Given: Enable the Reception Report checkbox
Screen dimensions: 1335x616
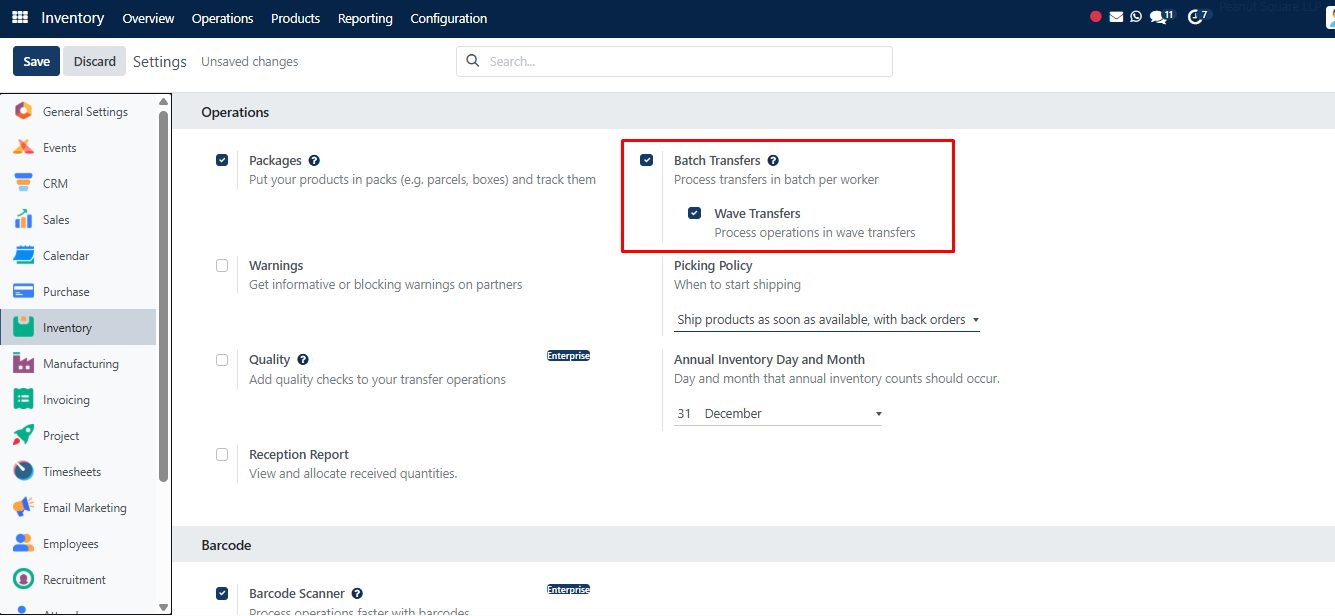Looking at the screenshot, I should click(x=222, y=455).
